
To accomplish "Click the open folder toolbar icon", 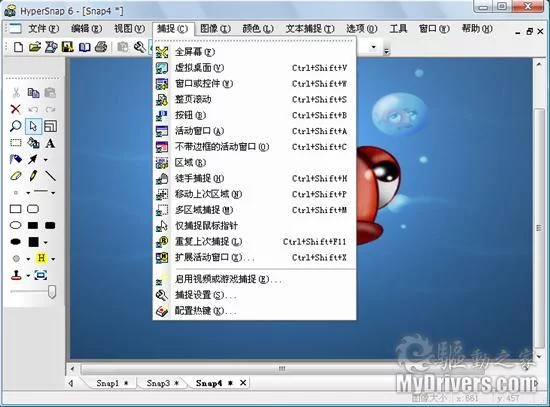I will tap(35, 47).
